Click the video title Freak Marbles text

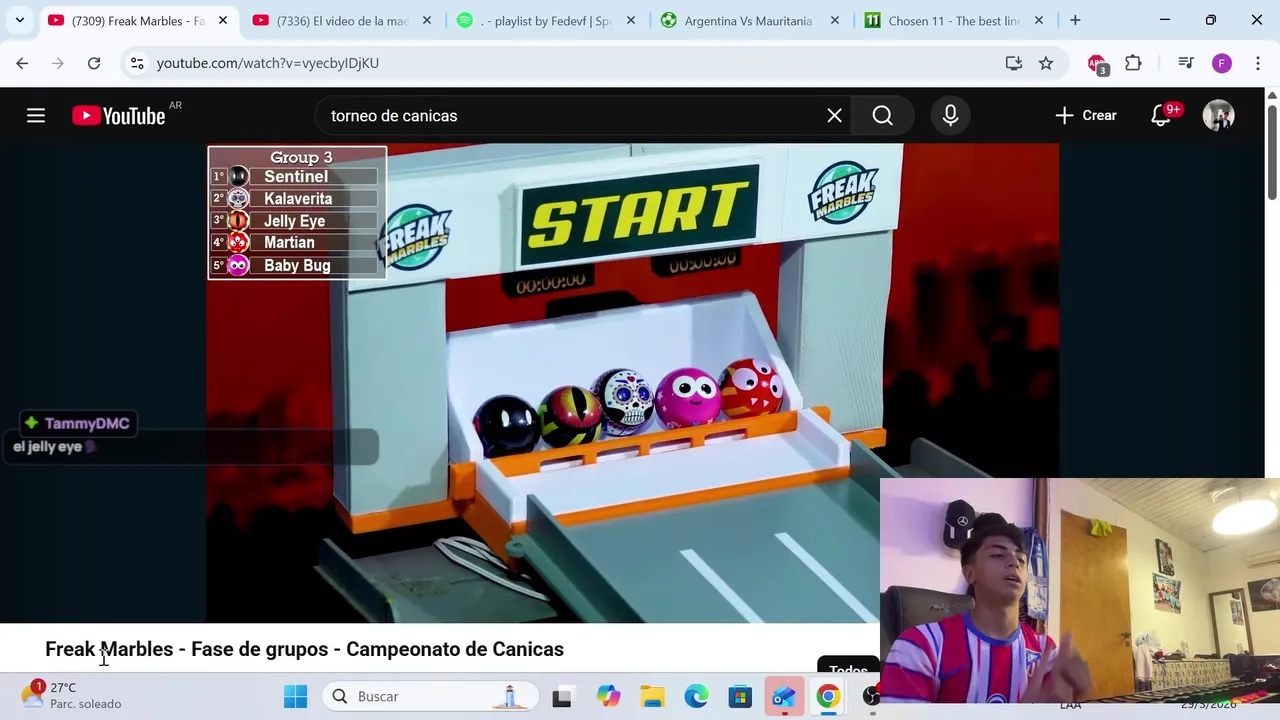[304, 649]
